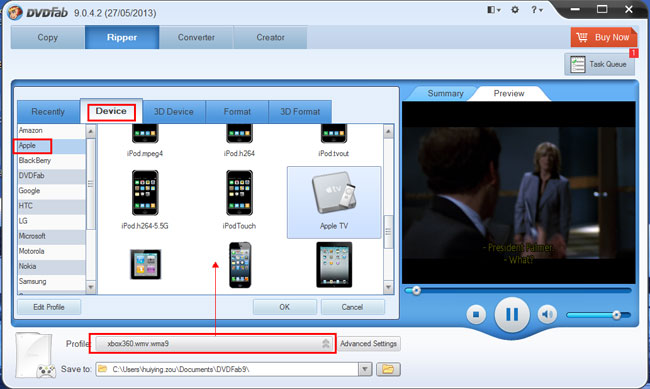Image resolution: width=650 pixels, height=389 pixels.
Task: Click the device grid scroll up arrow
Action: 388,132
